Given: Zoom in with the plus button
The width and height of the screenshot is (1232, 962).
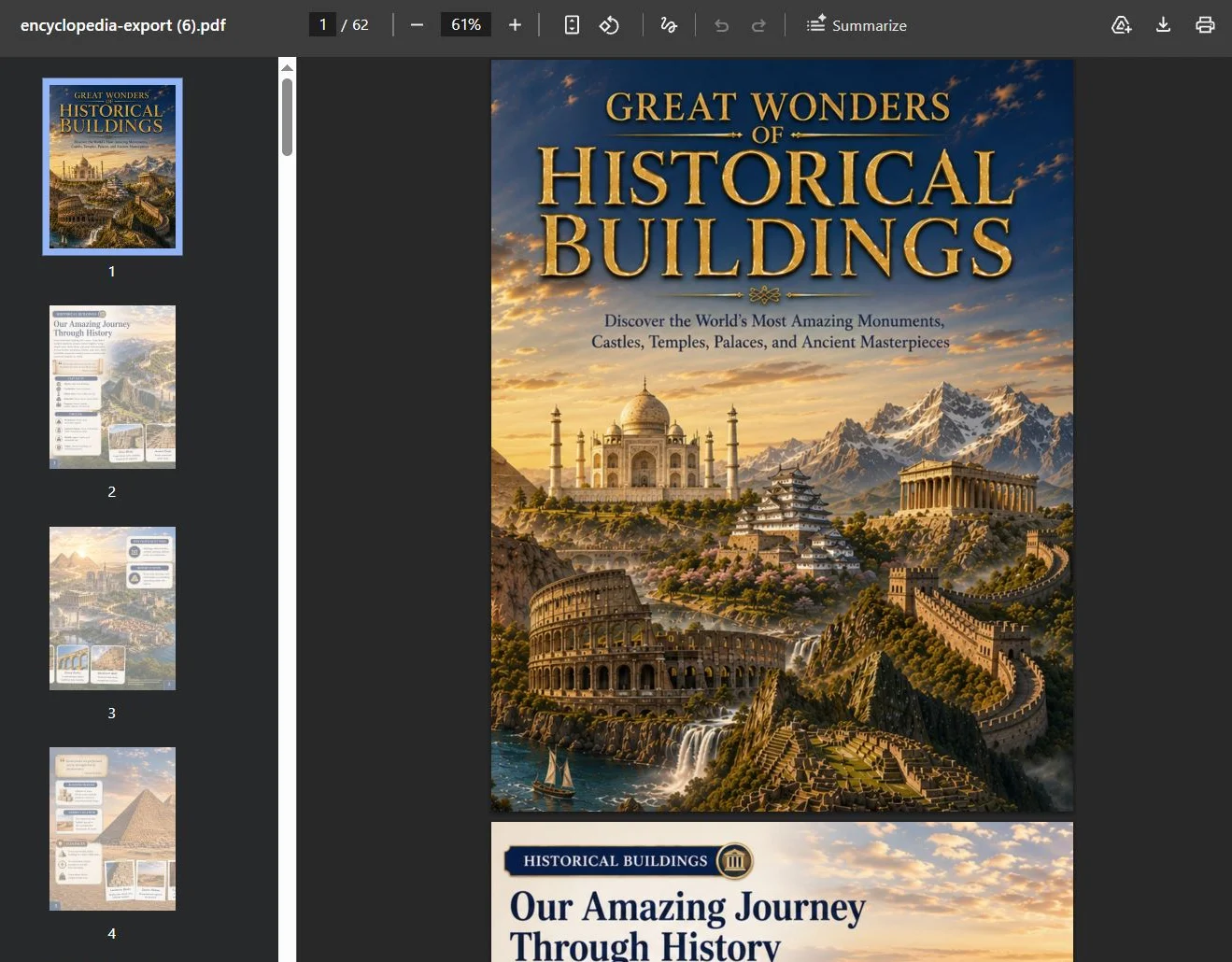Looking at the screenshot, I should click(515, 25).
